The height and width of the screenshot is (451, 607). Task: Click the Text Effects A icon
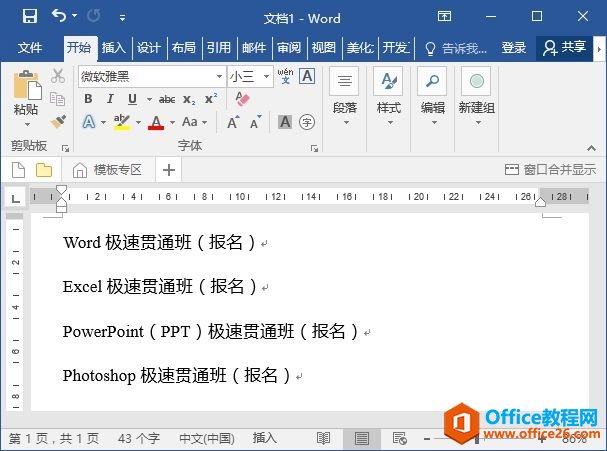point(89,122)
